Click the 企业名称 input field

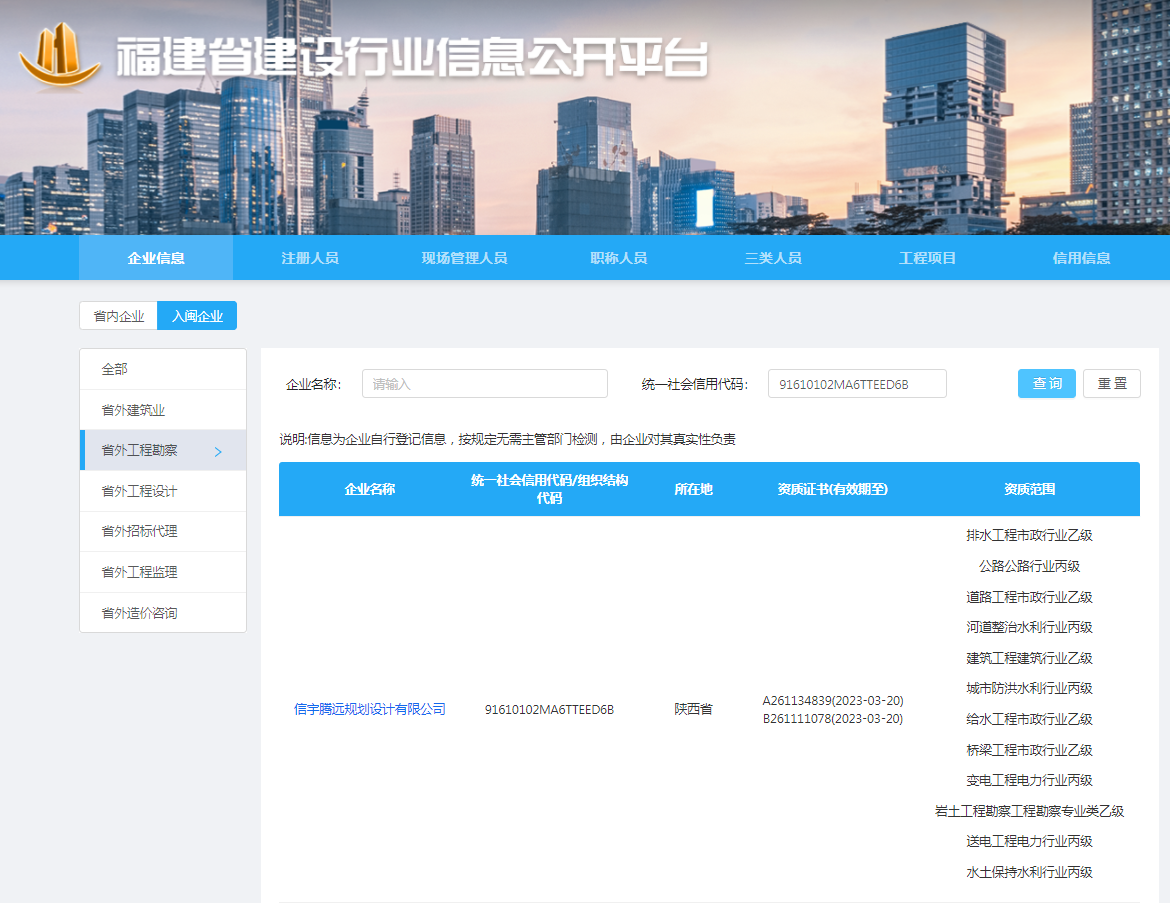click(x=484, y=383)
